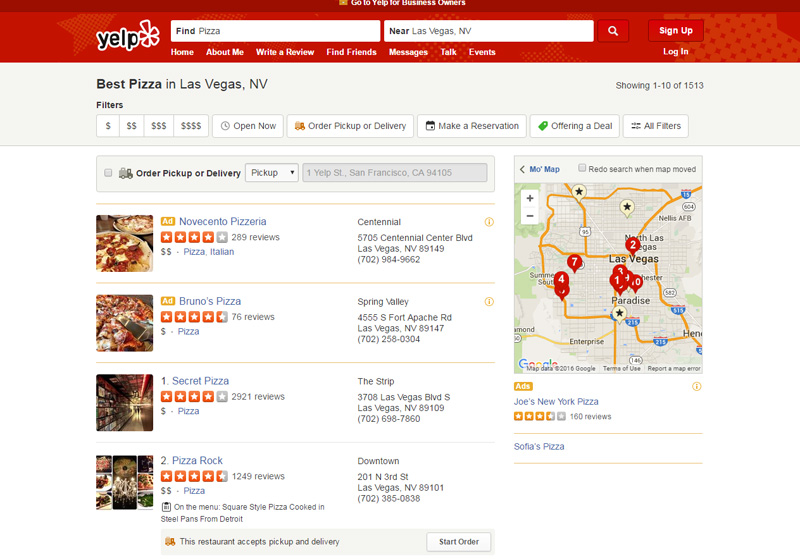Image resolution: width=800 pixels, height=559 pixels.
Task: Open Find Friends
Action: click(x=351, y=52)
